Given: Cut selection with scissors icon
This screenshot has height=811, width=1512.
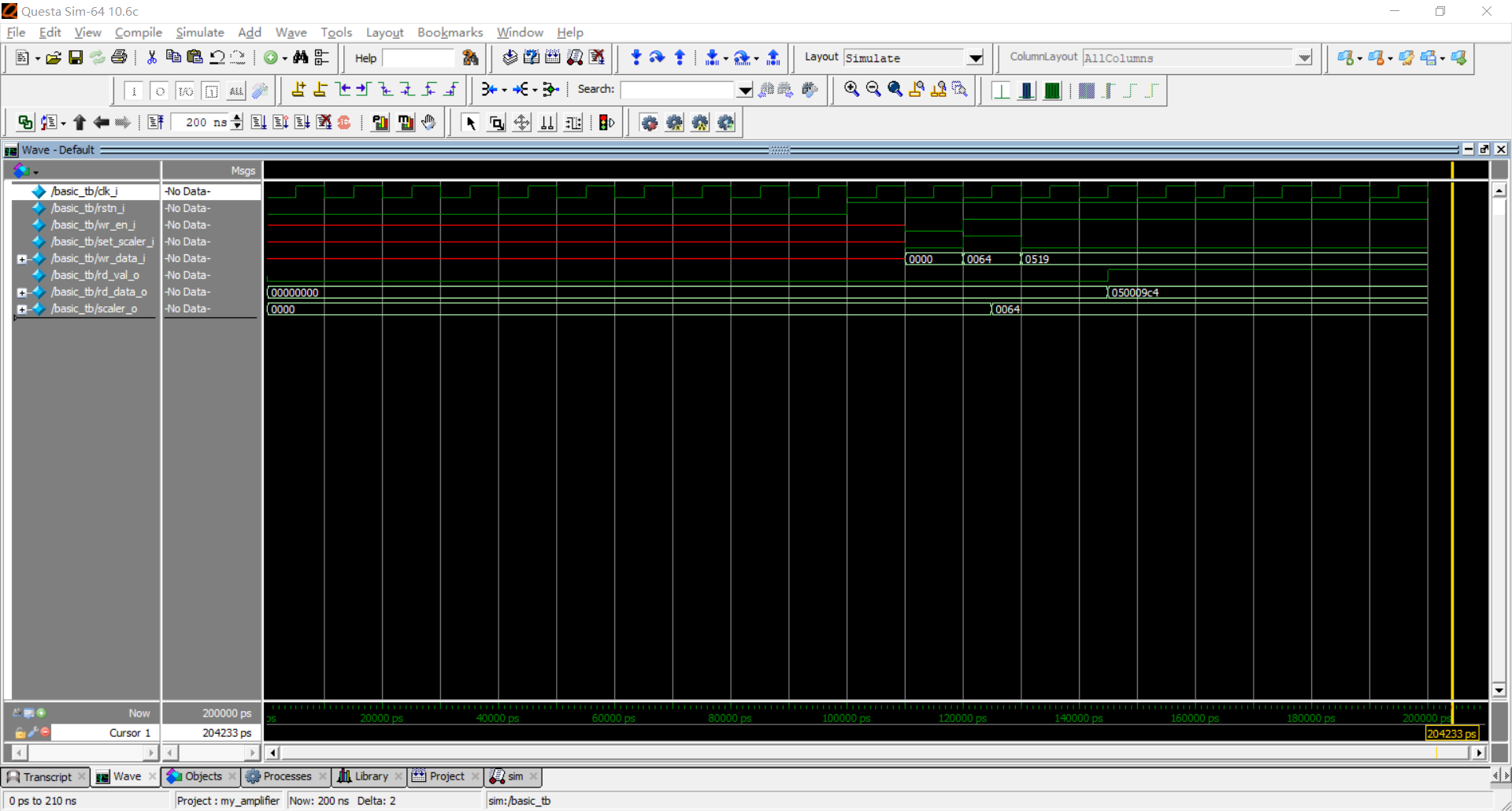Looking at the screenshot, I should coord(152,57).
